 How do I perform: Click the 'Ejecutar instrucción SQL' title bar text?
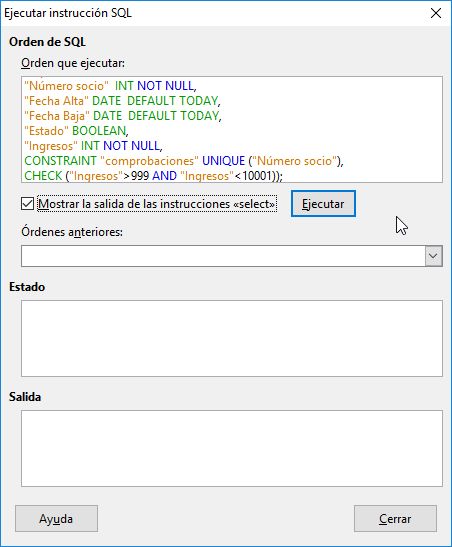(68, 13)
